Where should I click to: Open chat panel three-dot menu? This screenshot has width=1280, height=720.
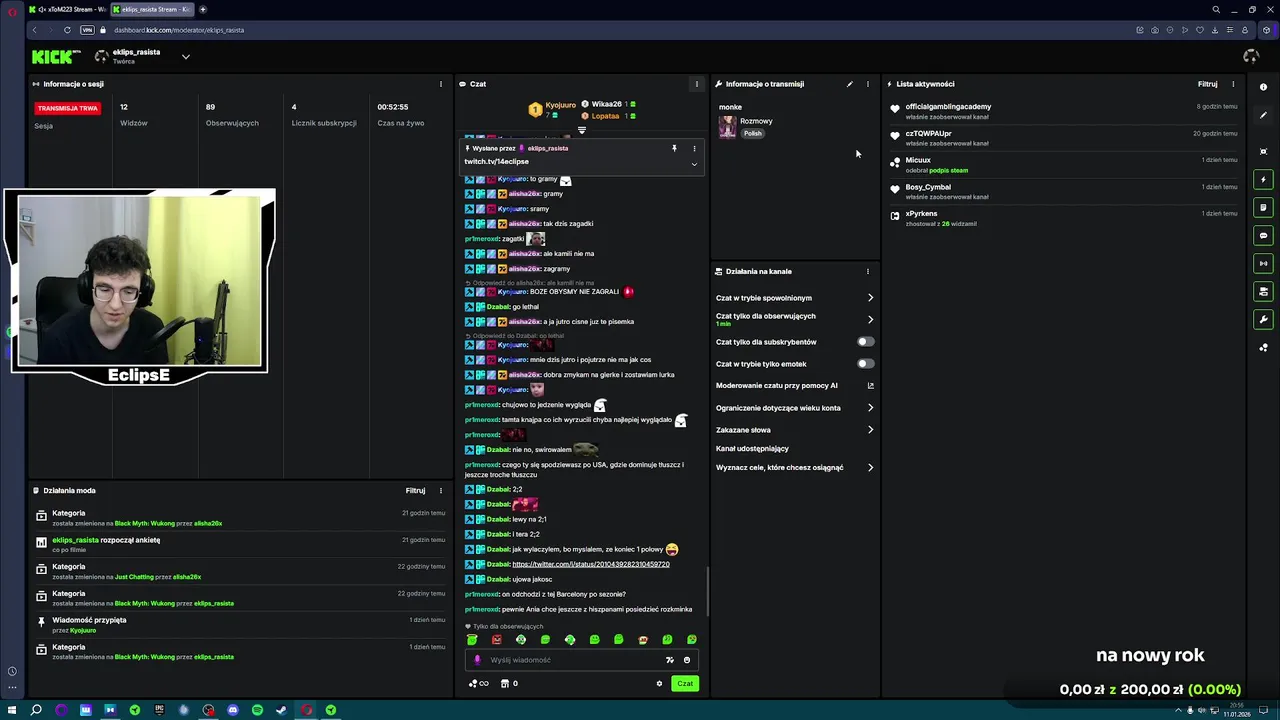[x=697, y=84]
